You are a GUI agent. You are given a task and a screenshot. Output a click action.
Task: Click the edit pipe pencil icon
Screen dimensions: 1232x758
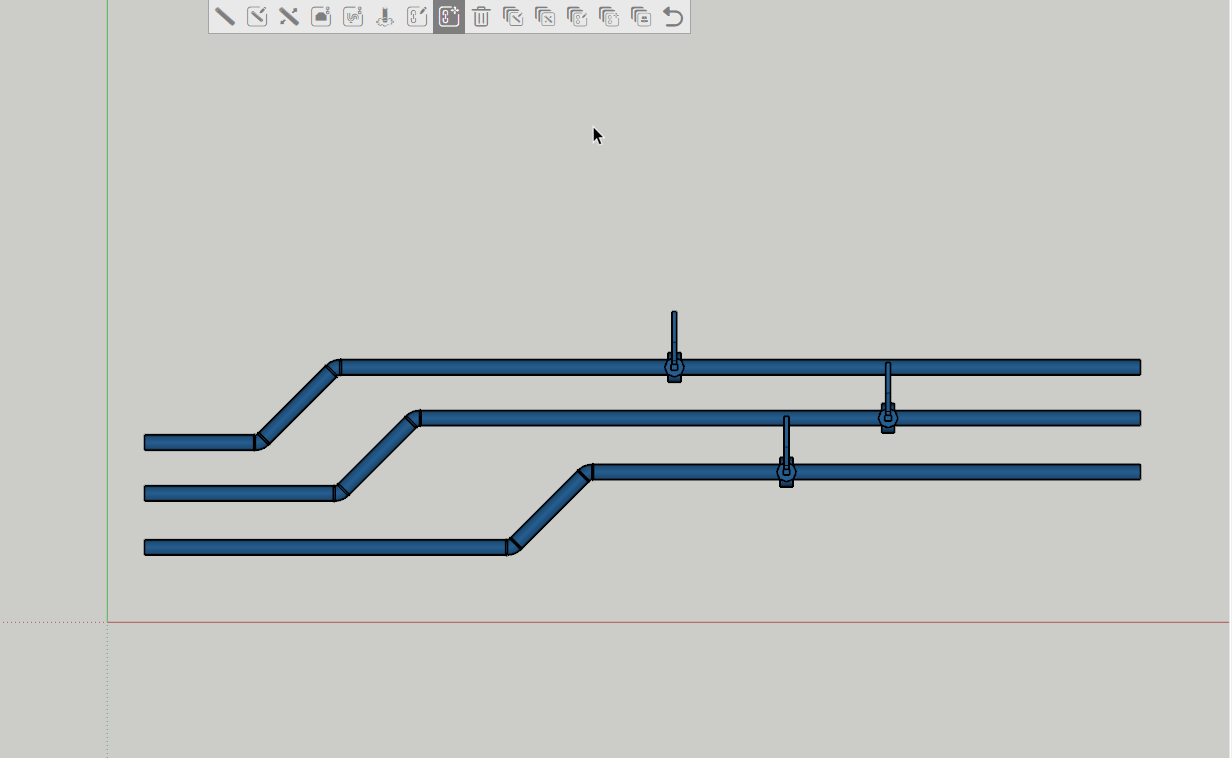tap(257, 17)
